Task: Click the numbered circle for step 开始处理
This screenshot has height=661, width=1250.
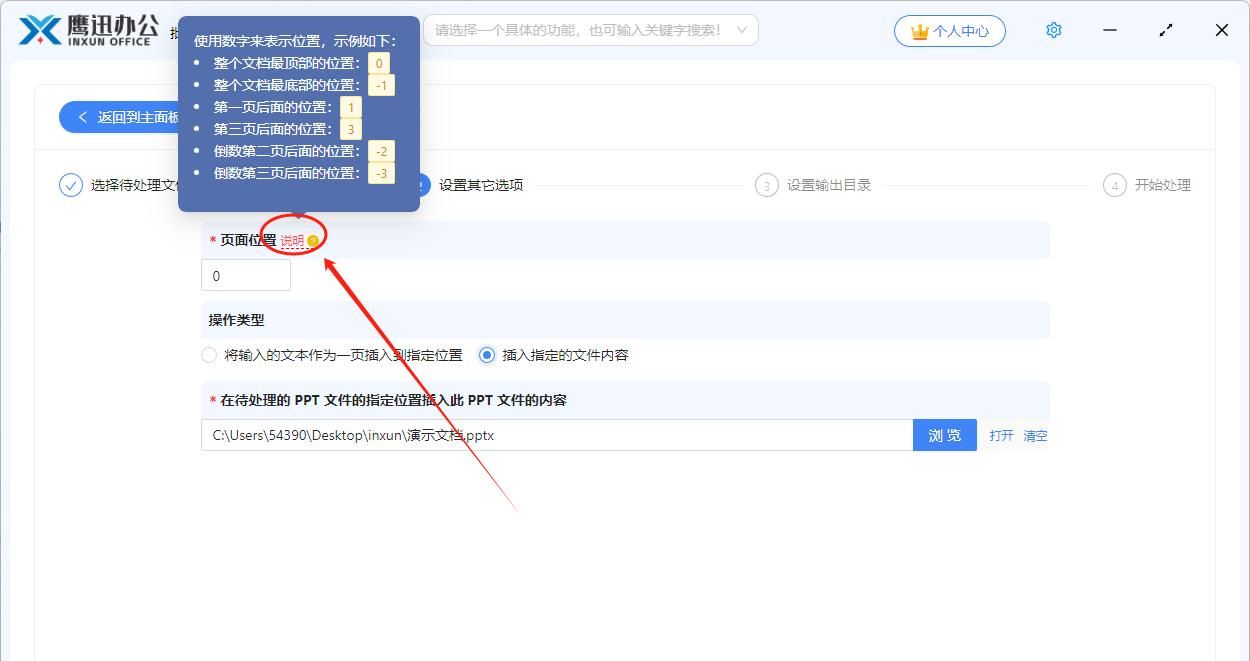Action: click(1114, 185)
